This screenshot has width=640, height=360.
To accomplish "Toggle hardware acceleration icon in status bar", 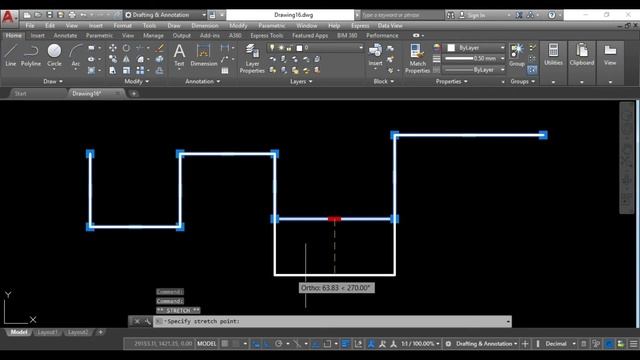I will click(609, 344).
